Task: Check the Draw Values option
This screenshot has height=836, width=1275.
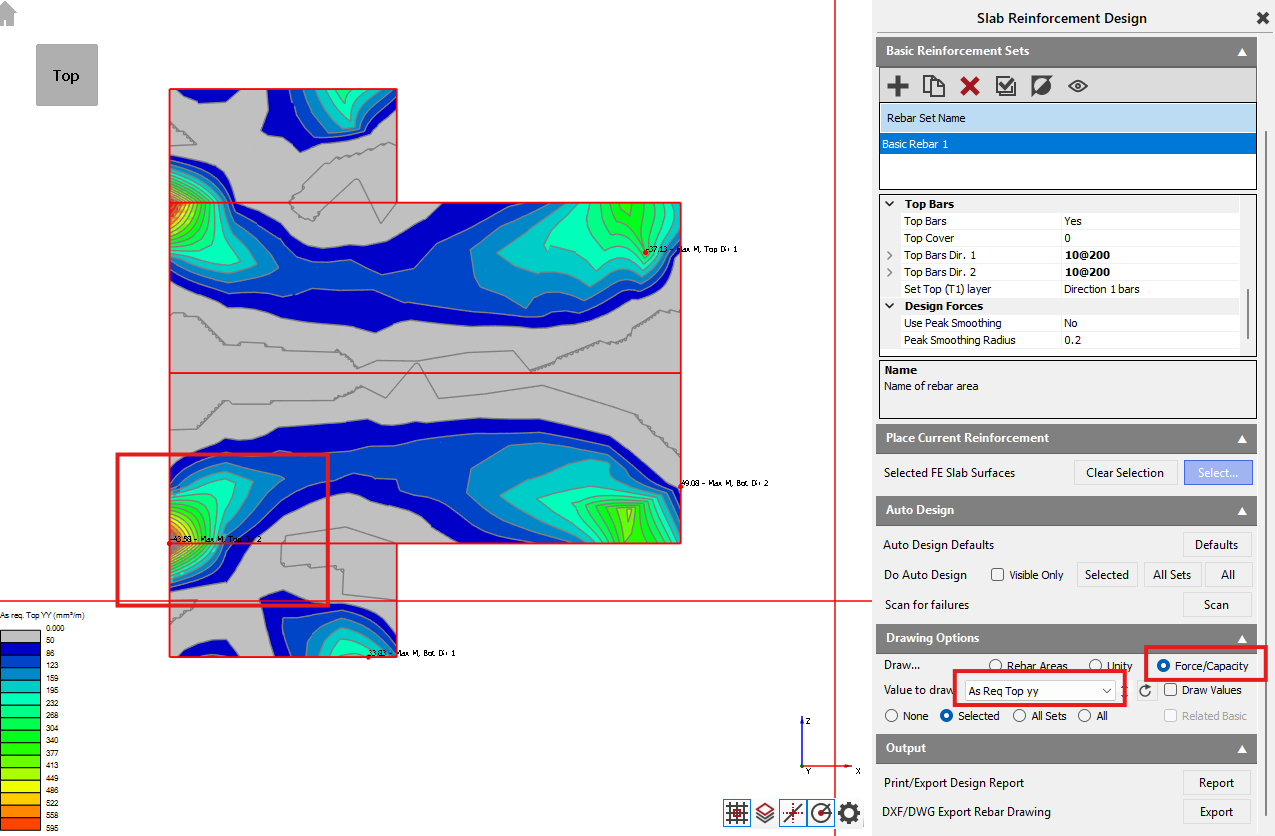Action: coord(1170,690)
